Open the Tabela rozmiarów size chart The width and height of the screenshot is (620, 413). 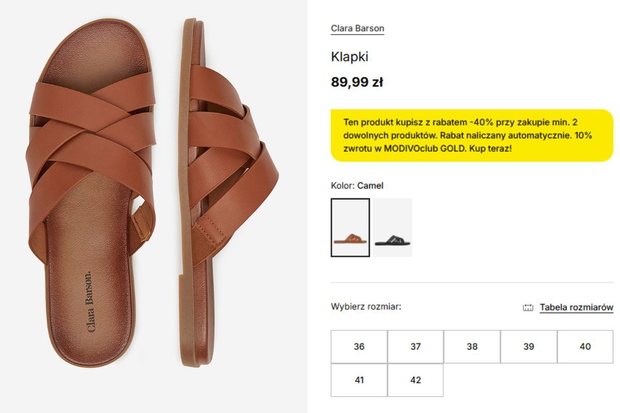[x=576, y=307]
